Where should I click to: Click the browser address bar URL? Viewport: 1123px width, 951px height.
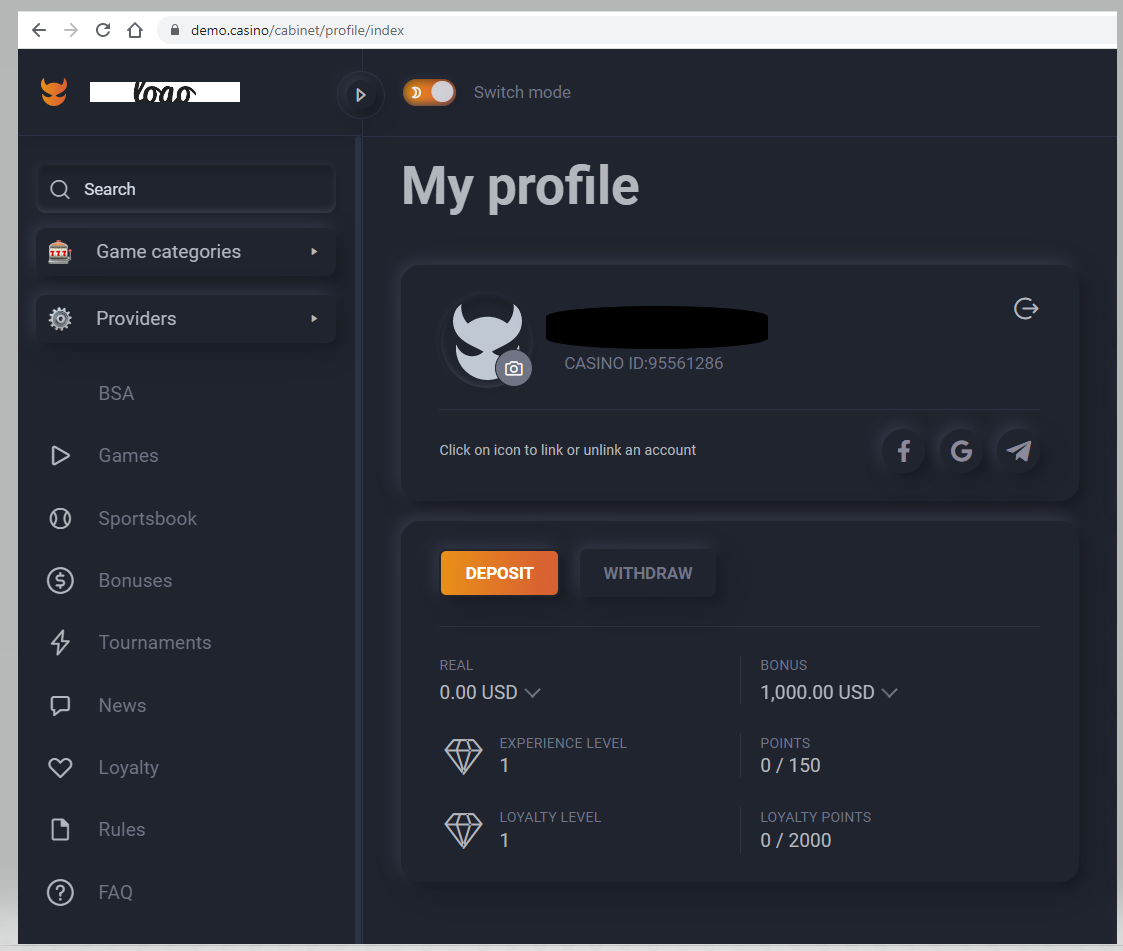point(298,30)
